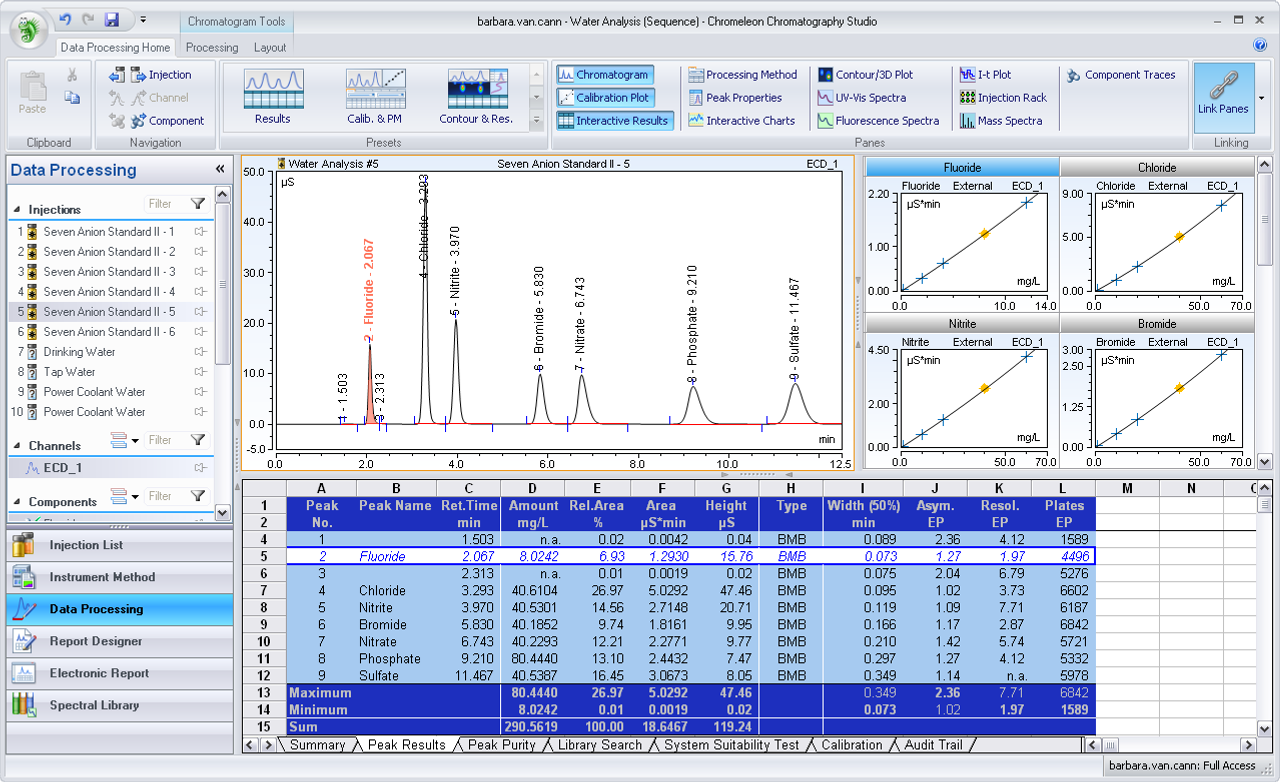Open the Summary results tab
Image resolution: width=1280 pixels, height=782 pixels.
pyautogui.click(x=317, y=745)
